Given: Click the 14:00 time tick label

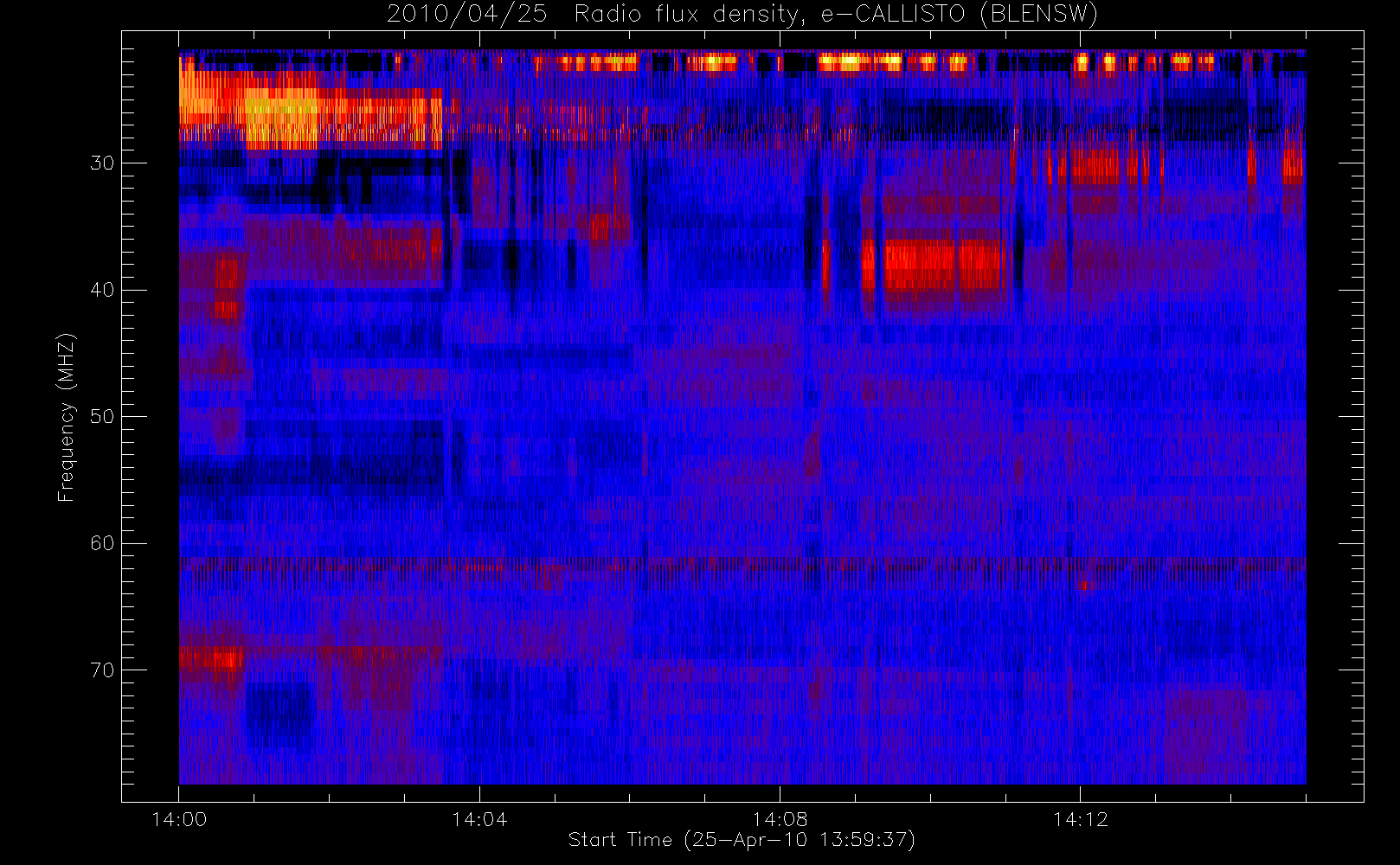Looking at the screenshot, I should point(179,819).
